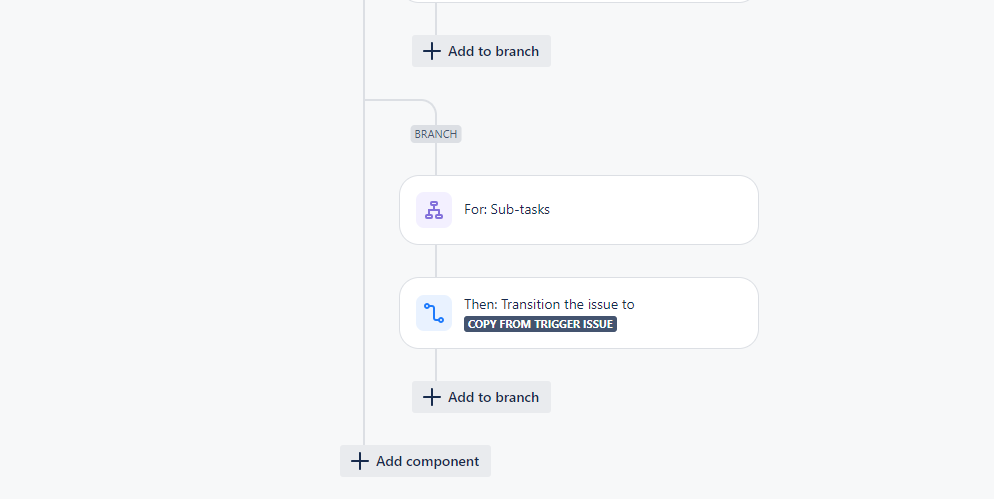Click plus icon on Add to branch under Transition action
The width and height of the screenshot is (994, 499).
[432, 397]
